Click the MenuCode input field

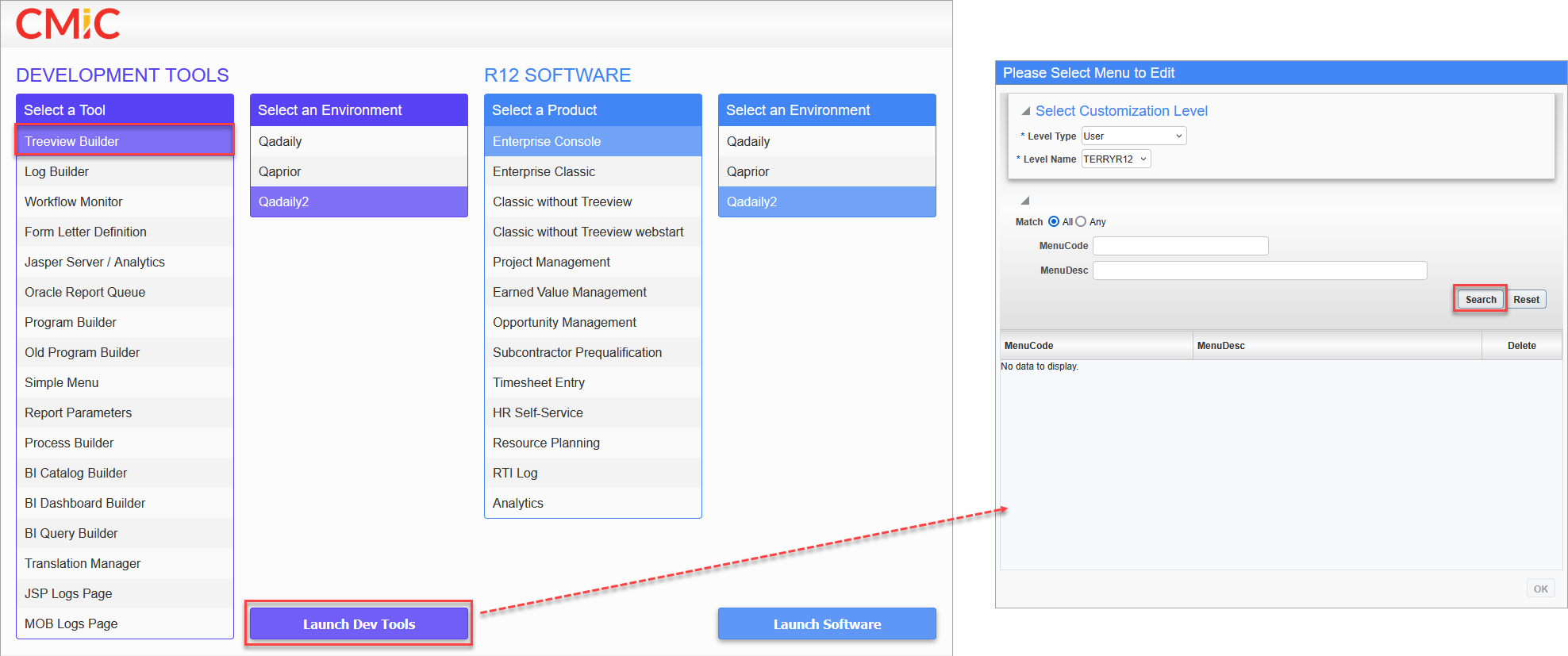(x=1181, y=246)
